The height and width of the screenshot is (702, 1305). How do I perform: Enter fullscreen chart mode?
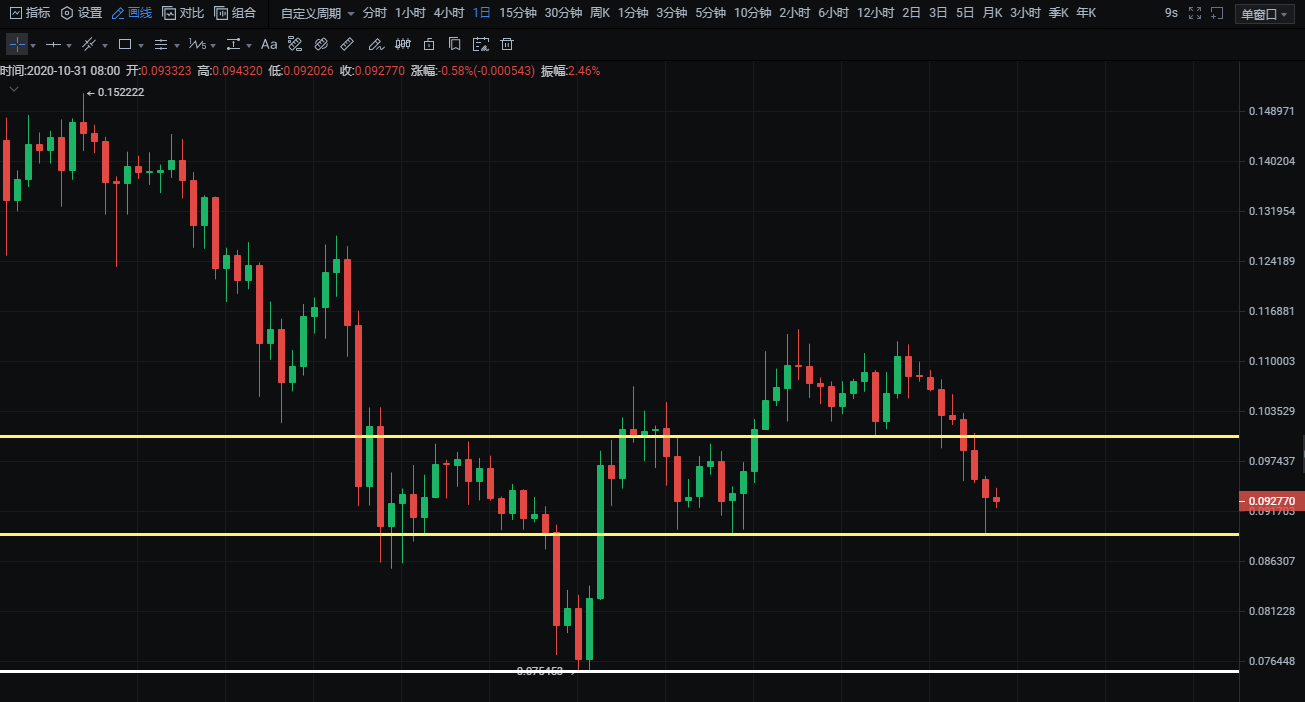point(1194,13)
